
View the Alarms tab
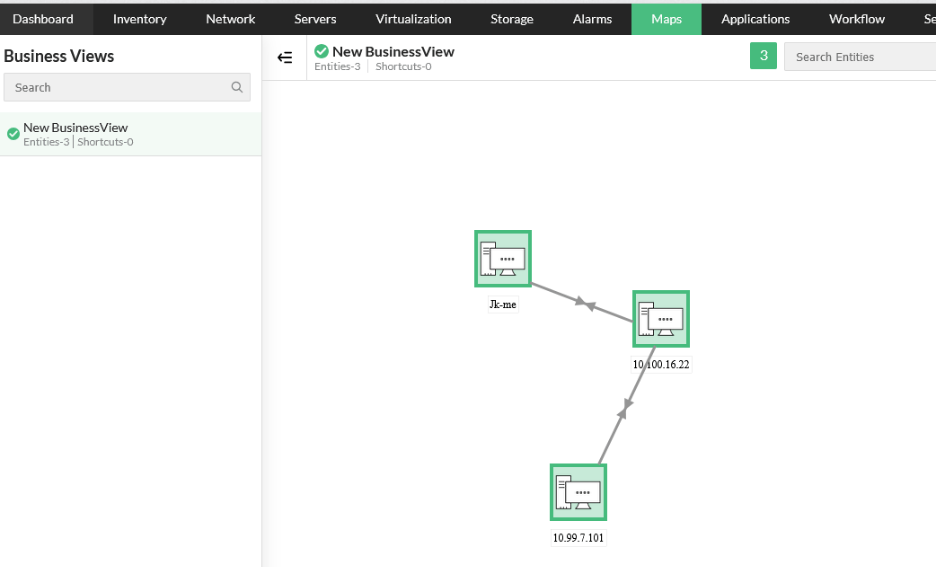592,19
